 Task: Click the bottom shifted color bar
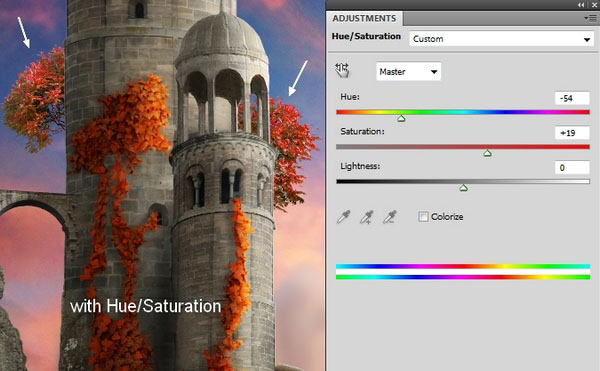pos(463,277)
